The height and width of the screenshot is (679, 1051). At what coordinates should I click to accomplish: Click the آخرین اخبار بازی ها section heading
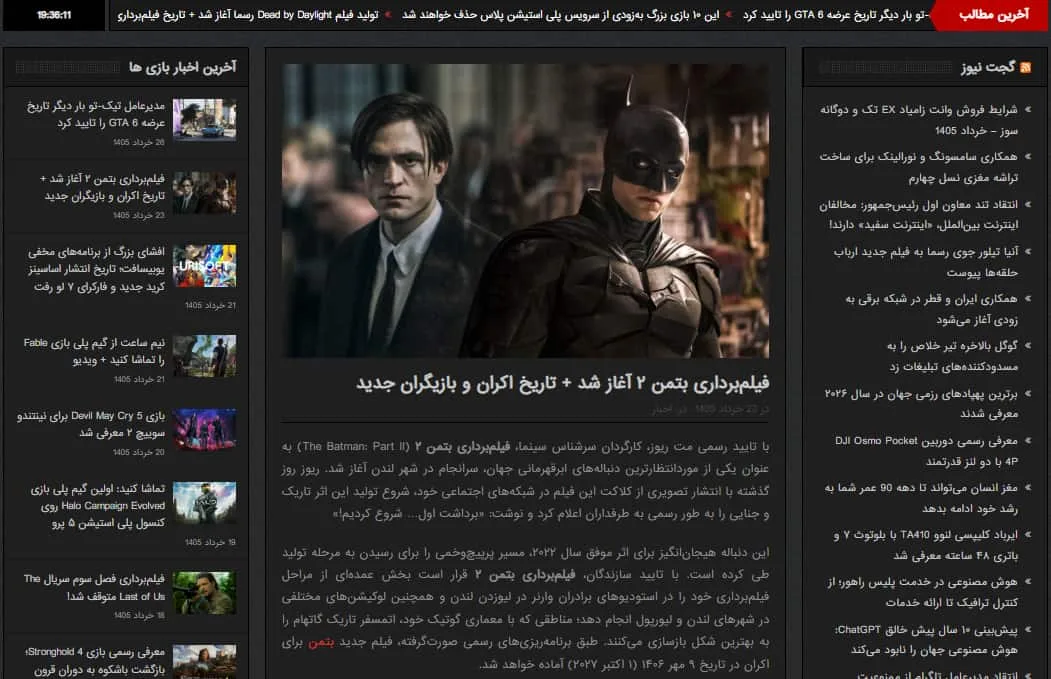click(182, 67)
